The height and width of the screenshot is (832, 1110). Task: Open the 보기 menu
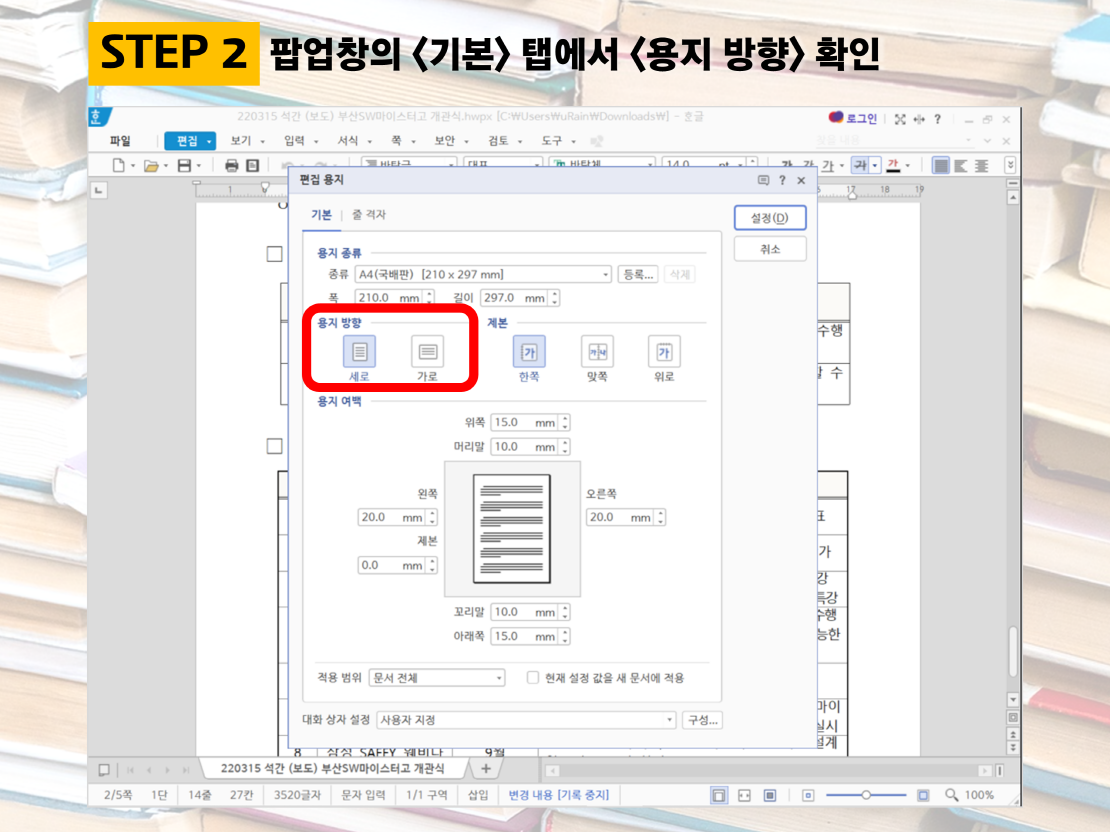[241, 141]
